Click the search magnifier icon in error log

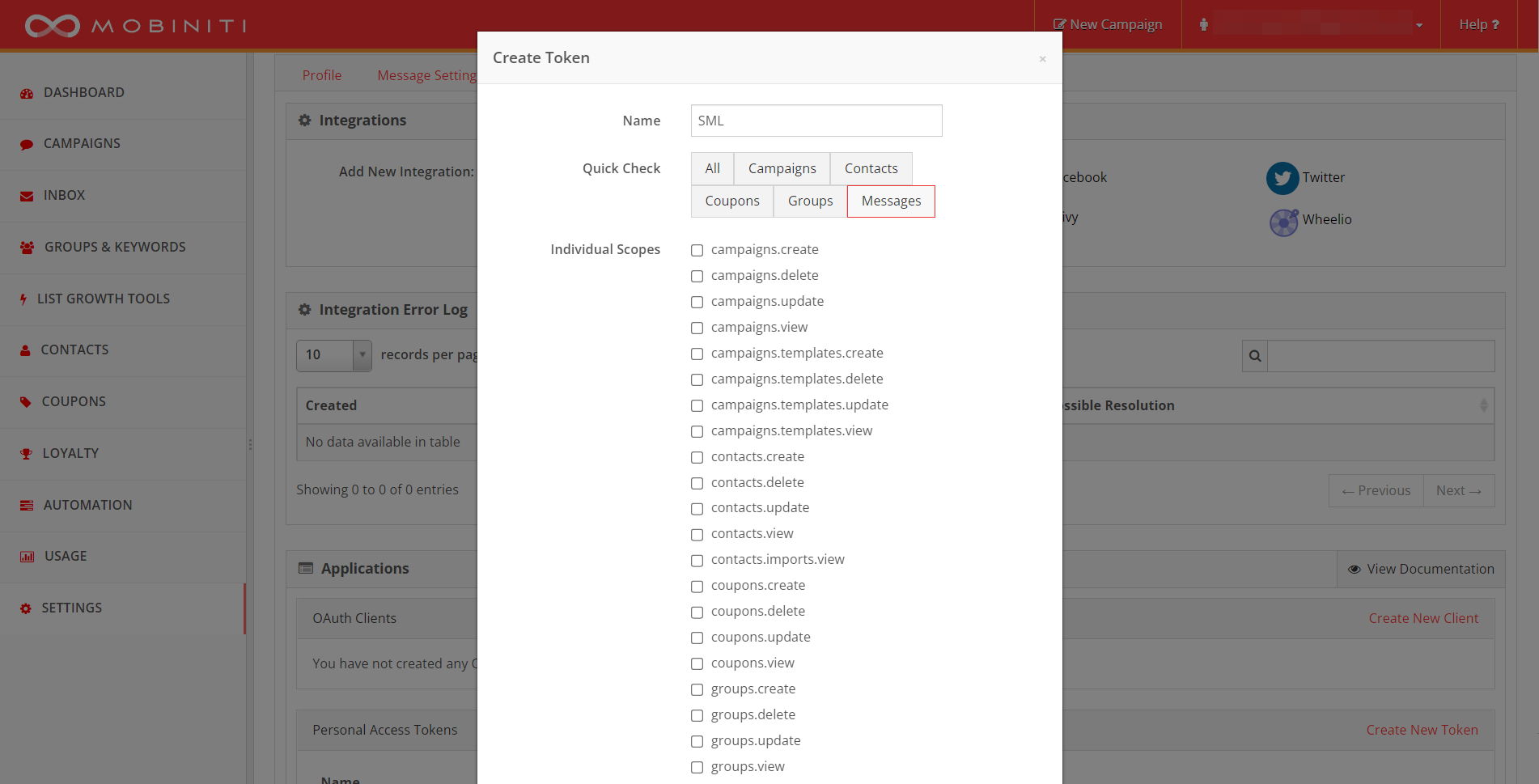click(1255, 356)
